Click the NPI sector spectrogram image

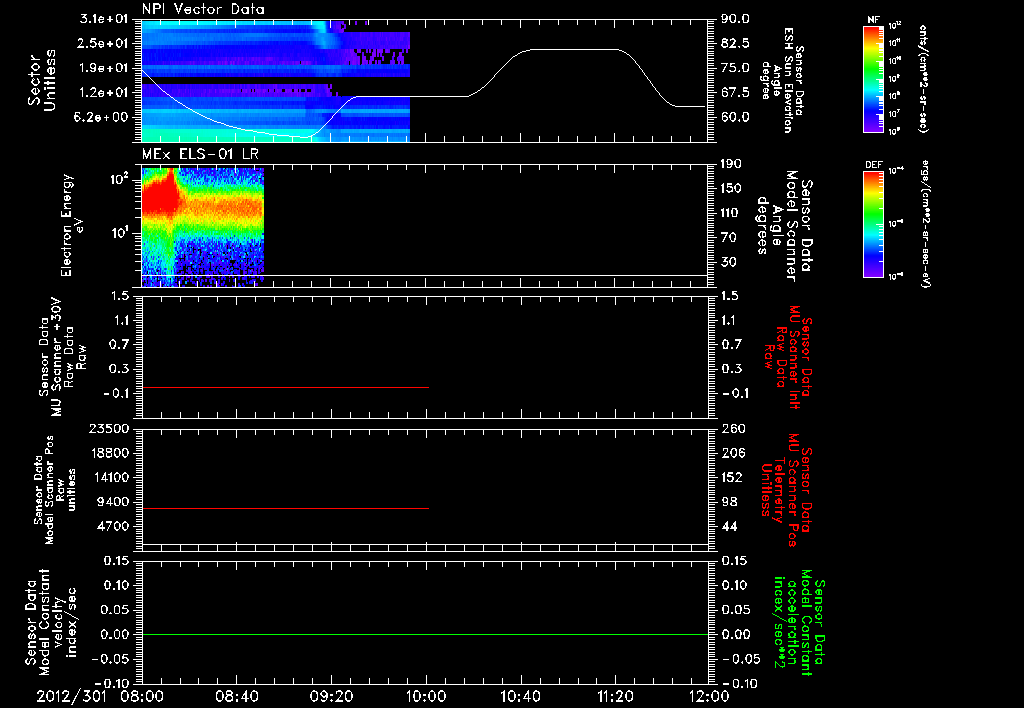pos(276,81)
